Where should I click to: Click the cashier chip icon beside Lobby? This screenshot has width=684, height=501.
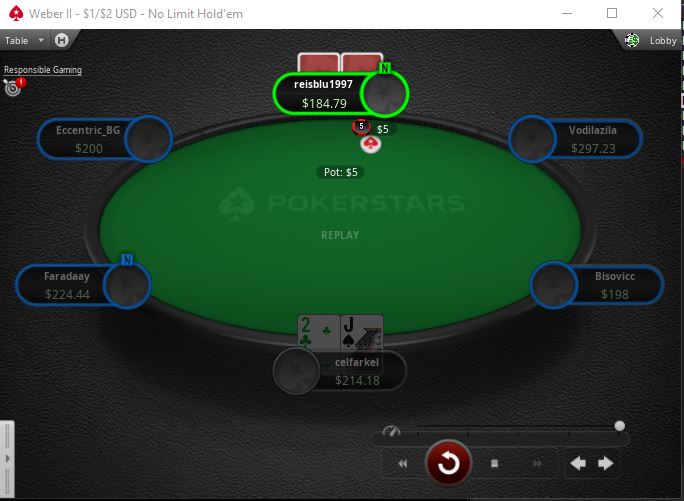(x=632, y=40)
